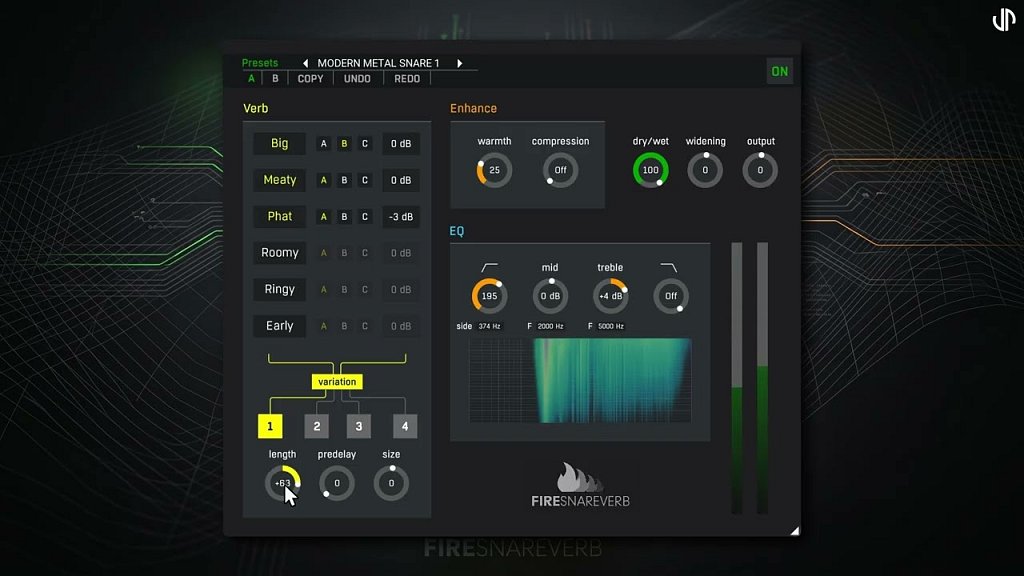Enable the Roomy verb layer

click(x=280, y=253)
